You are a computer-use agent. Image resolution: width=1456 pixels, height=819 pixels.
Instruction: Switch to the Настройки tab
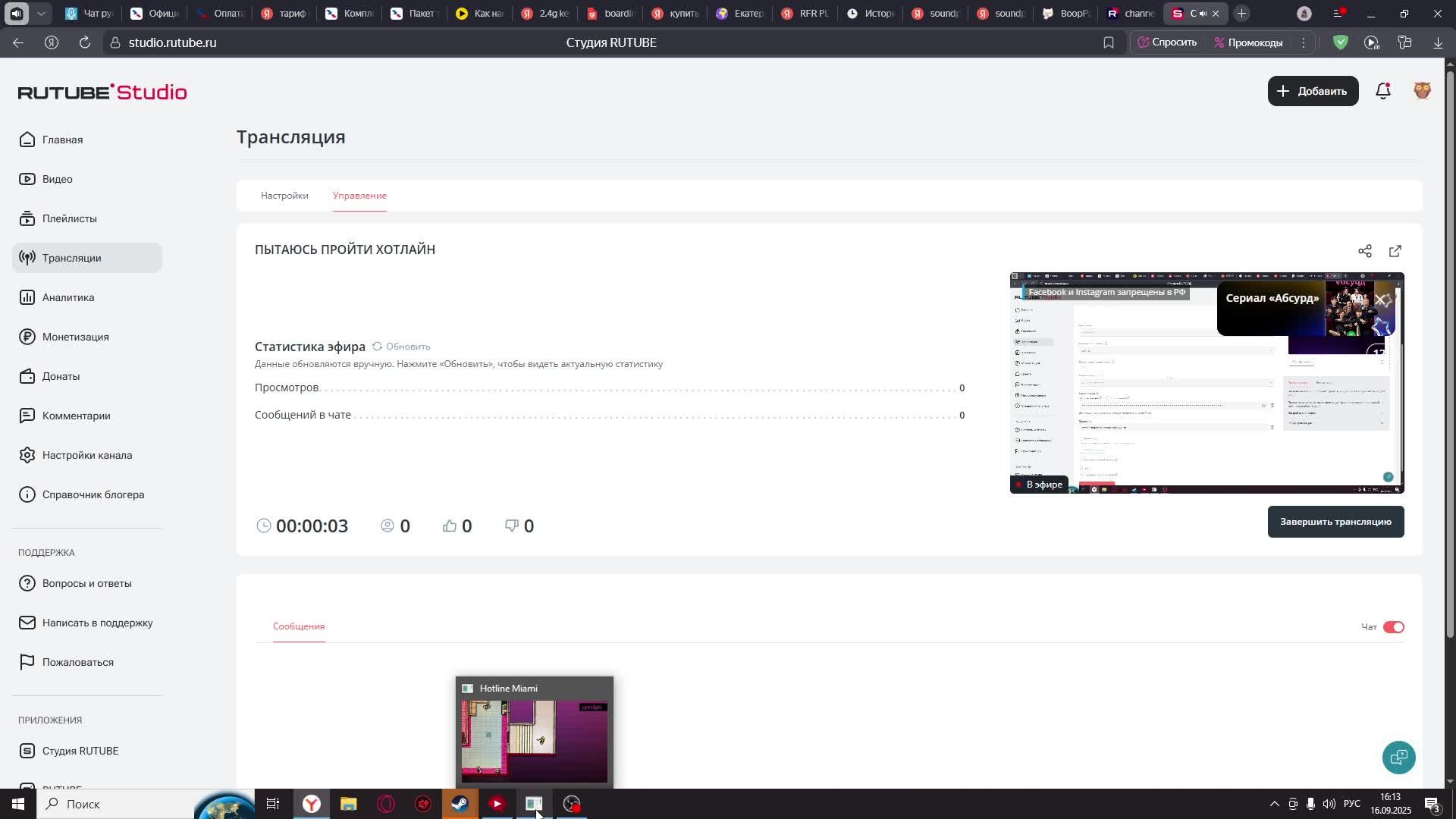284,196
